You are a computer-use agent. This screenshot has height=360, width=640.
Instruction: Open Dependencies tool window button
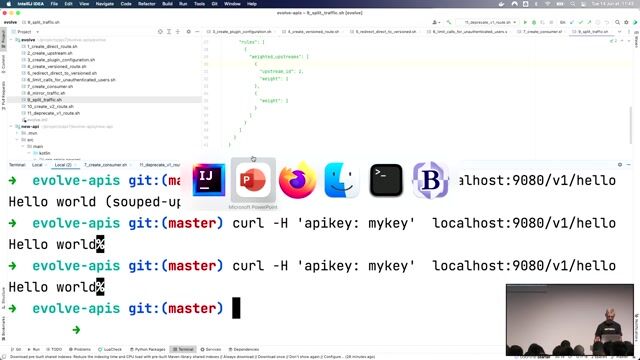244,349
